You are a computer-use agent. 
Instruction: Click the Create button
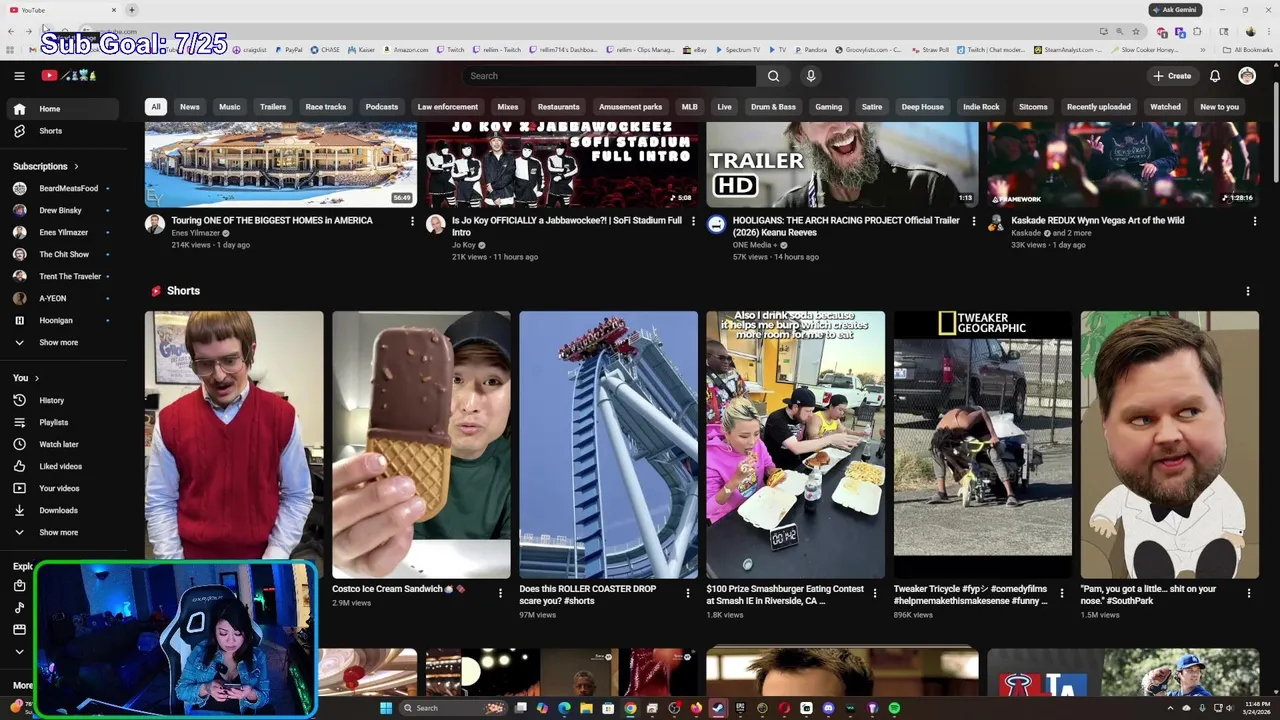tap(1172, 76)
